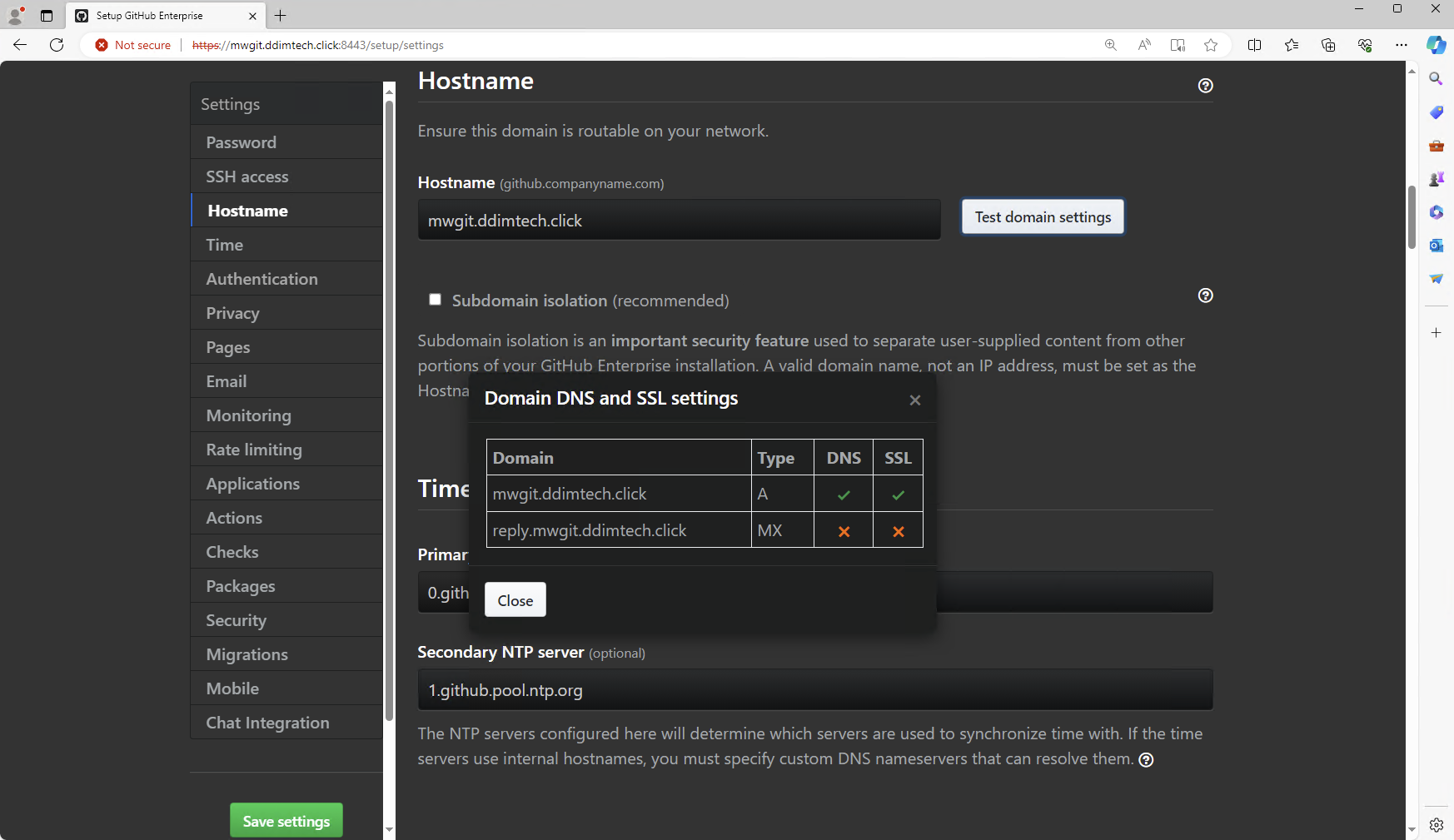Open the Zoom magnifier in the address bar

(1110, 45)
